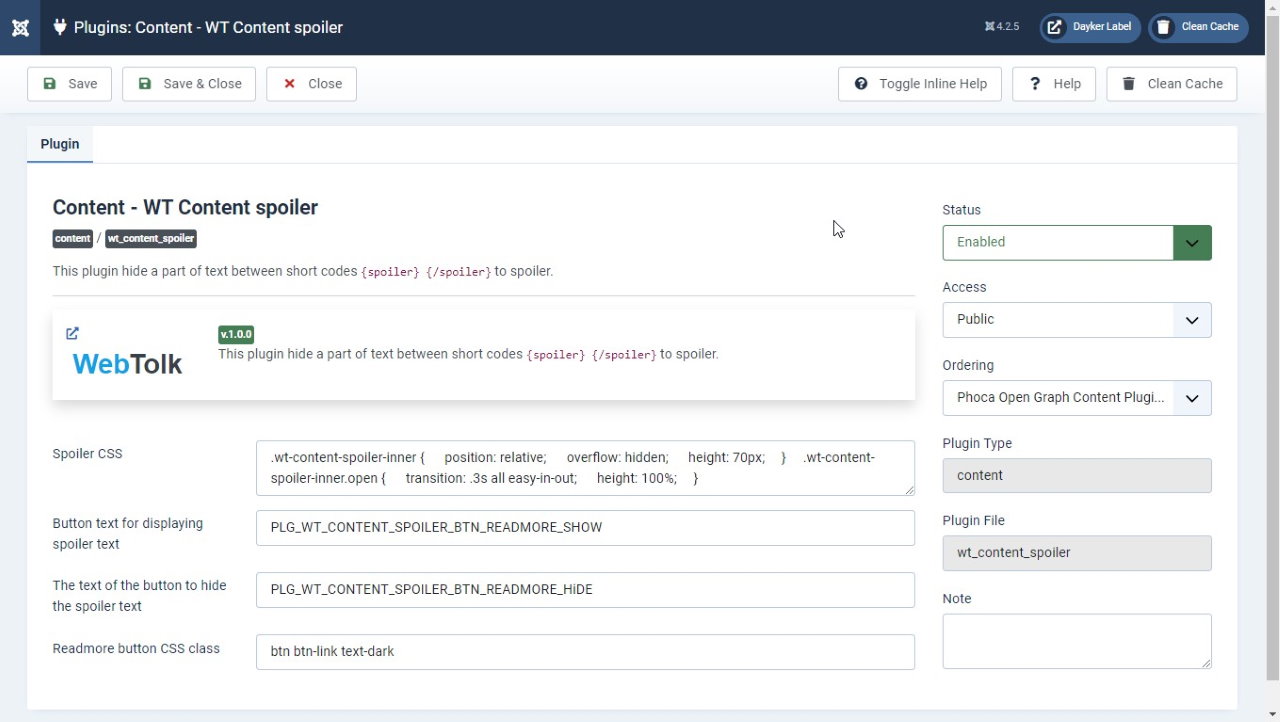1280x722 pixels.
Task: Switch to the Plugin tab
Action: 60,144
